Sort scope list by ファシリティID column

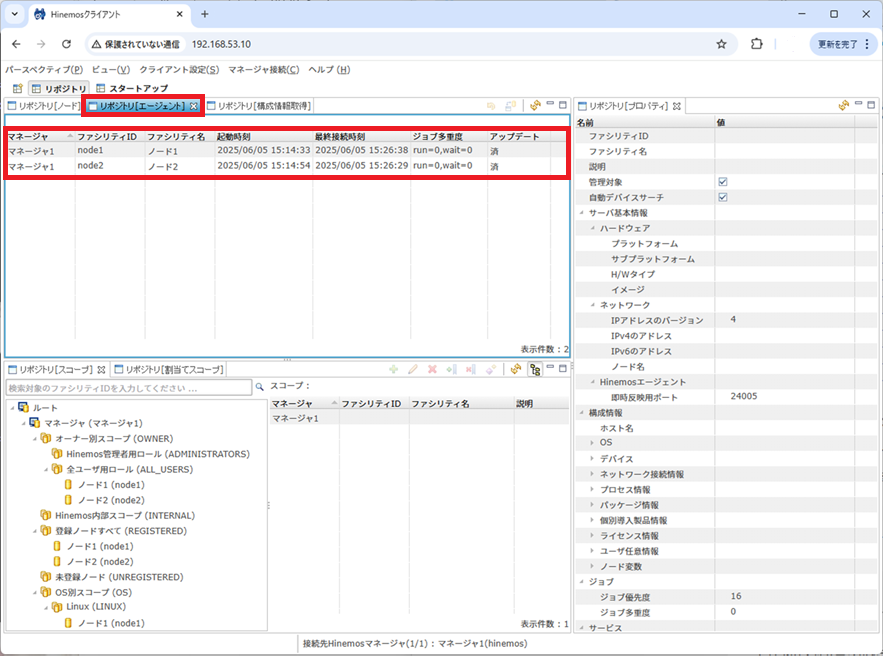374,404
